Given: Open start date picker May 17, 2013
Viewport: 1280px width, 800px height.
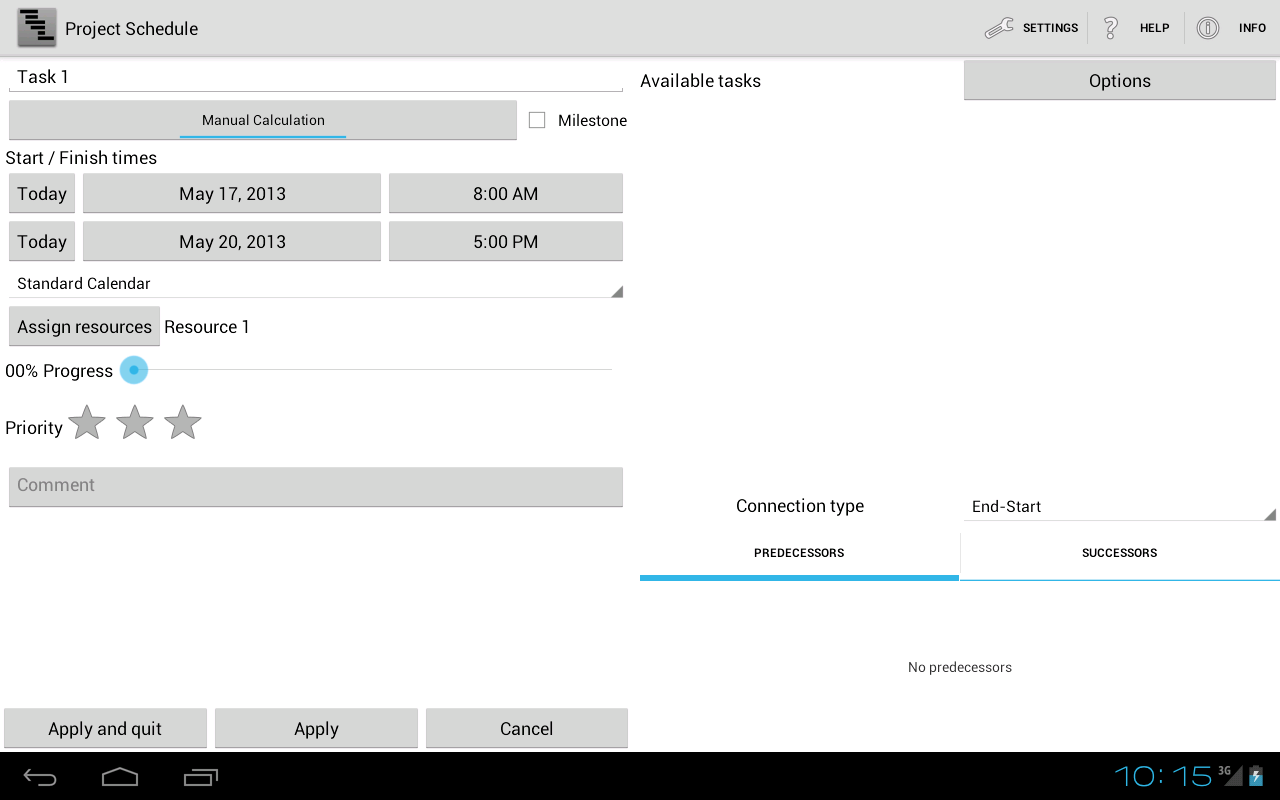Looking at the screenshot, I should coord(232,194).
